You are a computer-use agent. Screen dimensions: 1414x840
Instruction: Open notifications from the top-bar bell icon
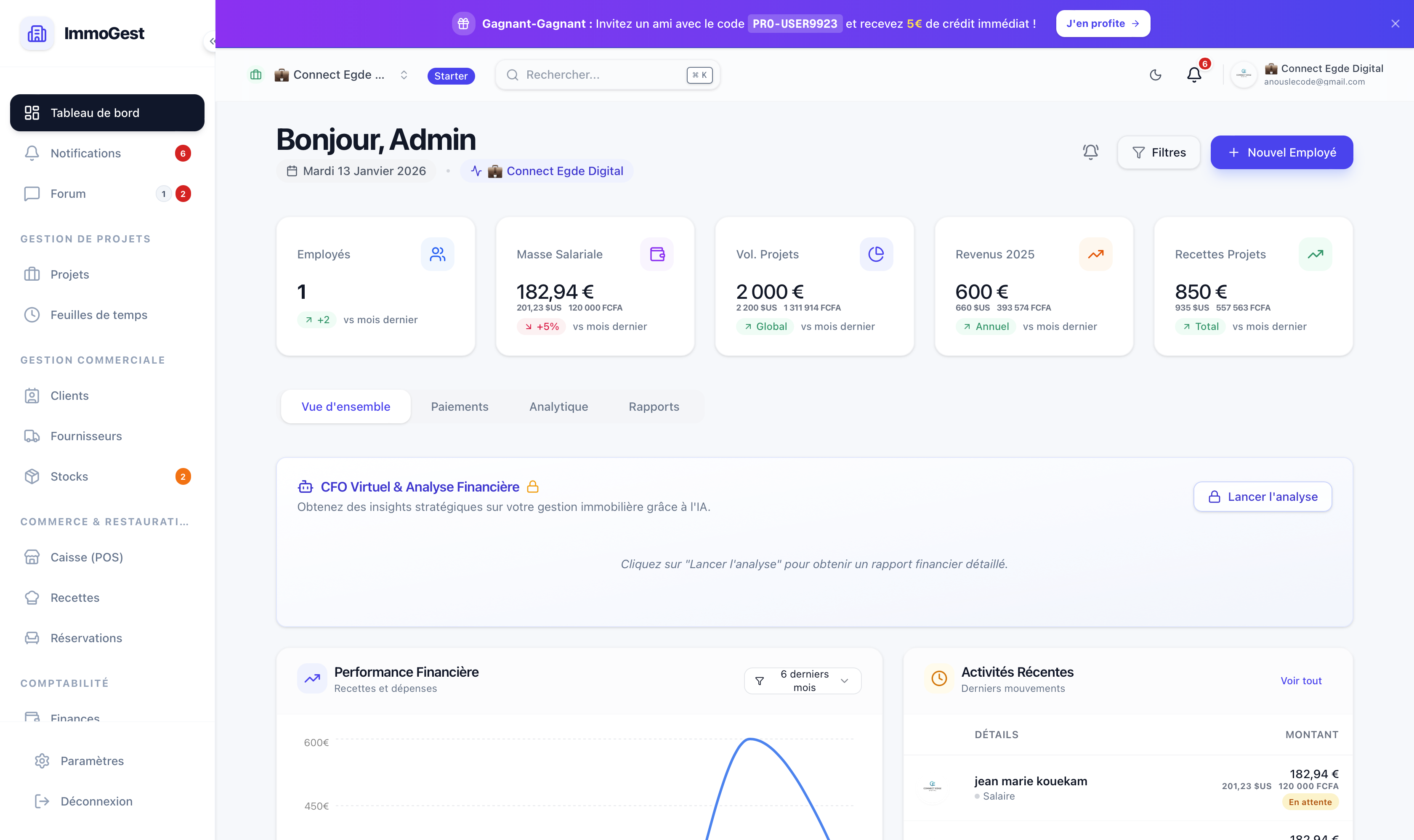click(x=1194, y=75)
